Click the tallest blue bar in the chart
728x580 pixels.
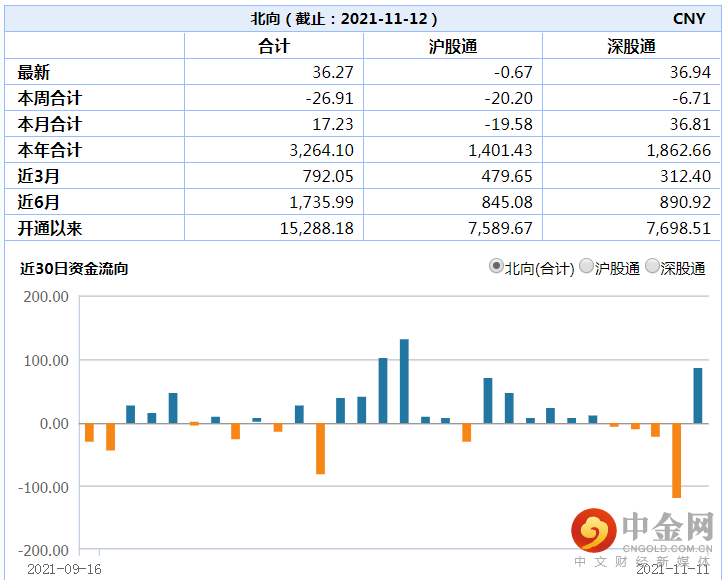pyautogui.click(x=404, y=381)
